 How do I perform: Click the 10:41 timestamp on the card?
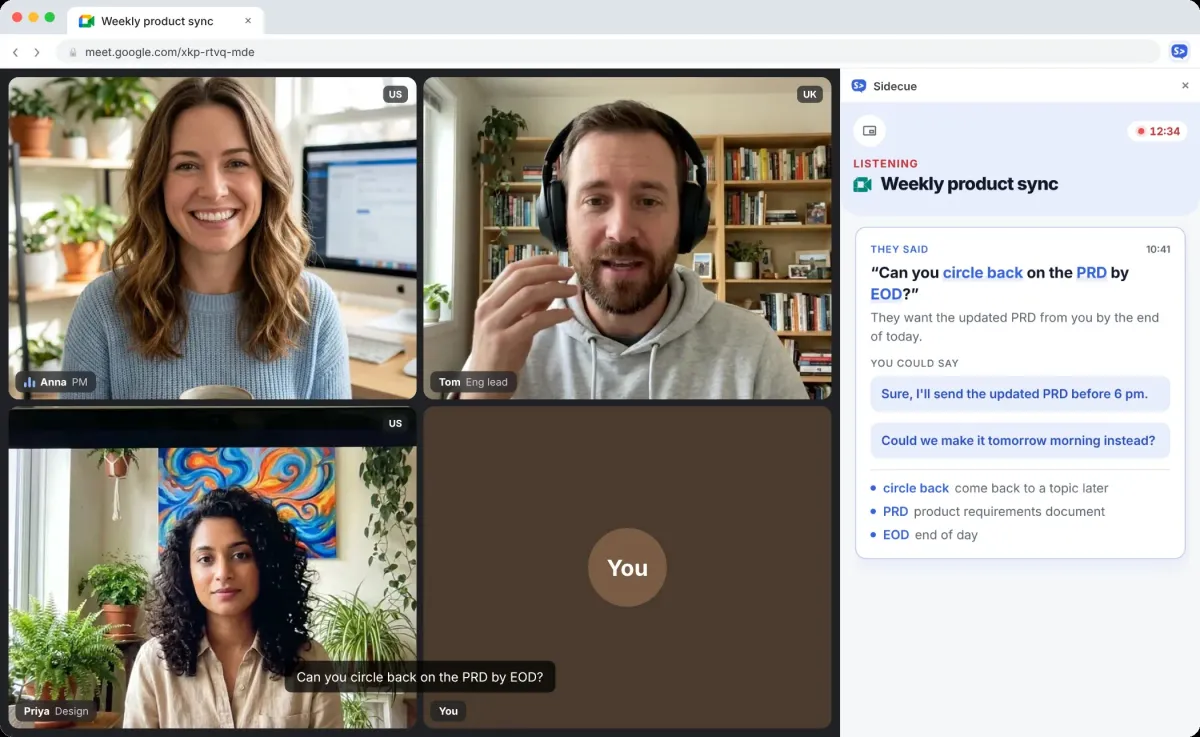[x=1158, y=249]
